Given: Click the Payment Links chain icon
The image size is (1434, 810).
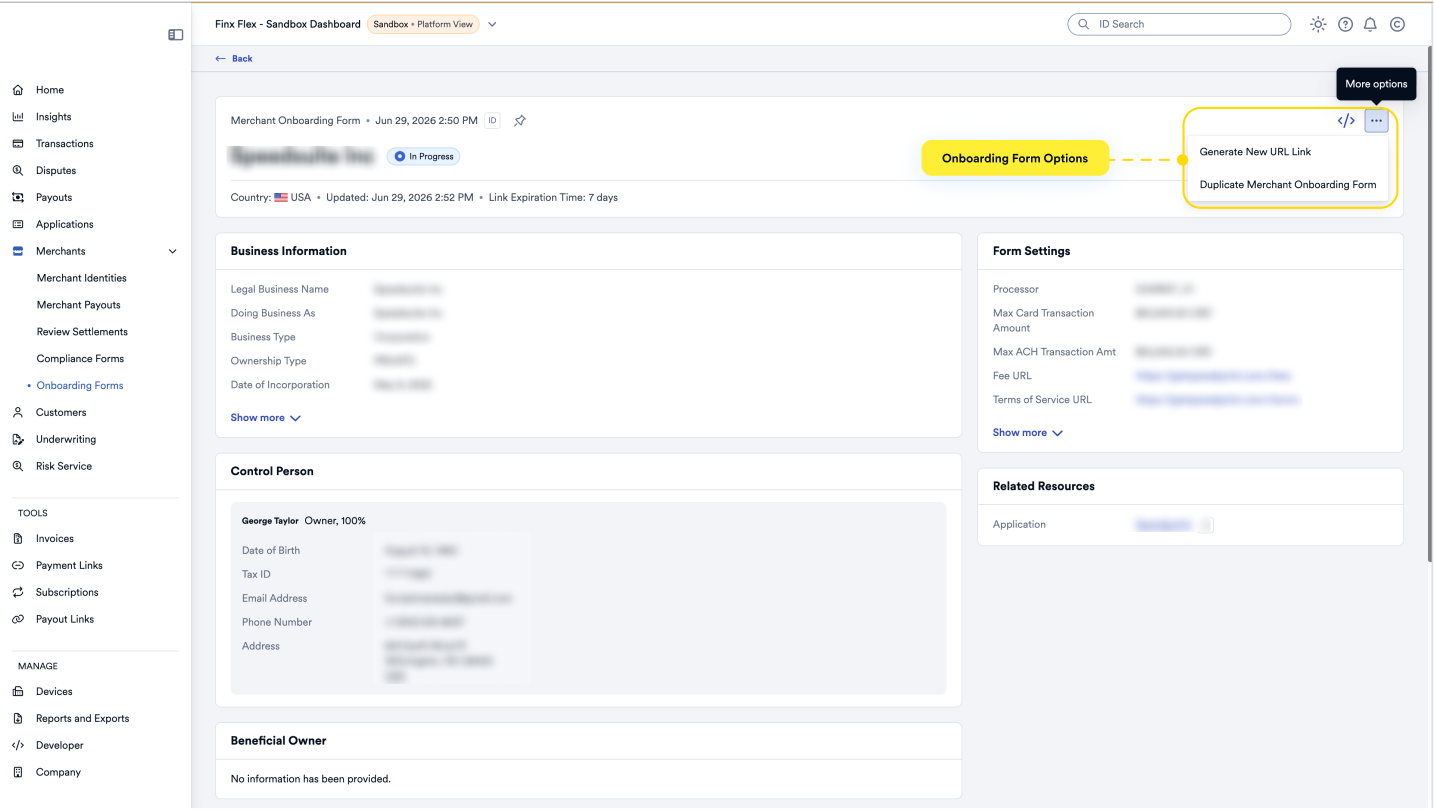Looking at the screenshot, I should [x=18, y=566].
